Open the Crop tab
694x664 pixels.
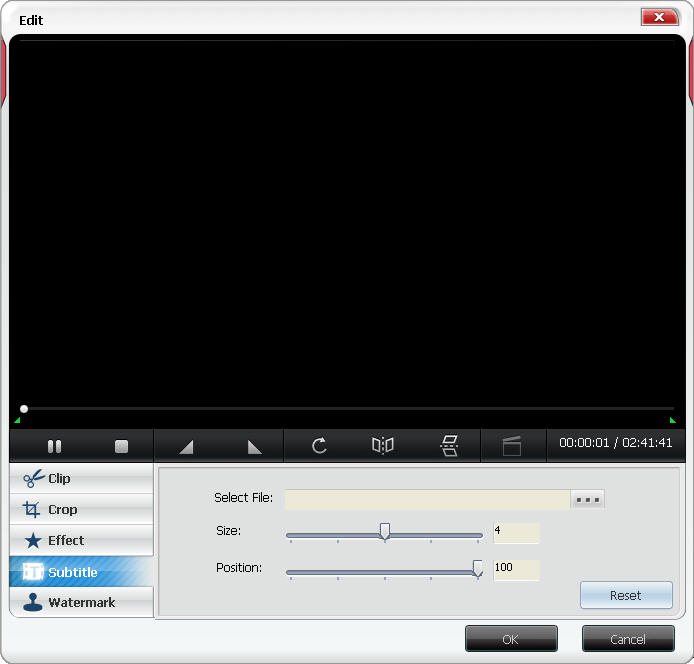[81, 510]
